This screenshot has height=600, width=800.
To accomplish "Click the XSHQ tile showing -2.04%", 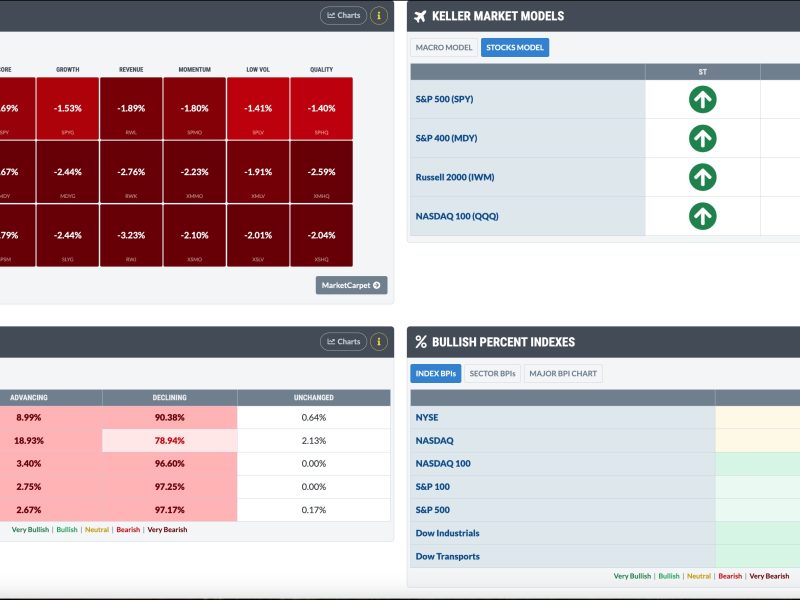I will 321,235.
